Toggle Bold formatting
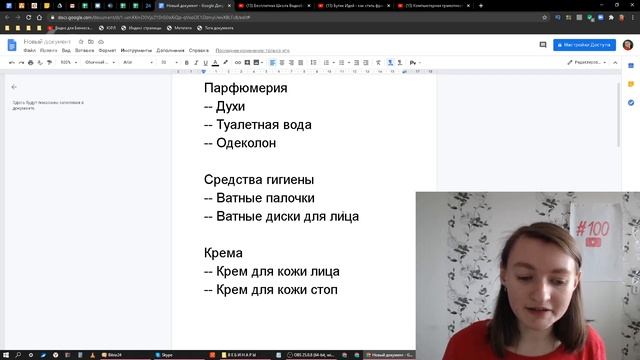The height and width of the screenshot is (360, 640). pyautogui.click(x=187, y=62)
